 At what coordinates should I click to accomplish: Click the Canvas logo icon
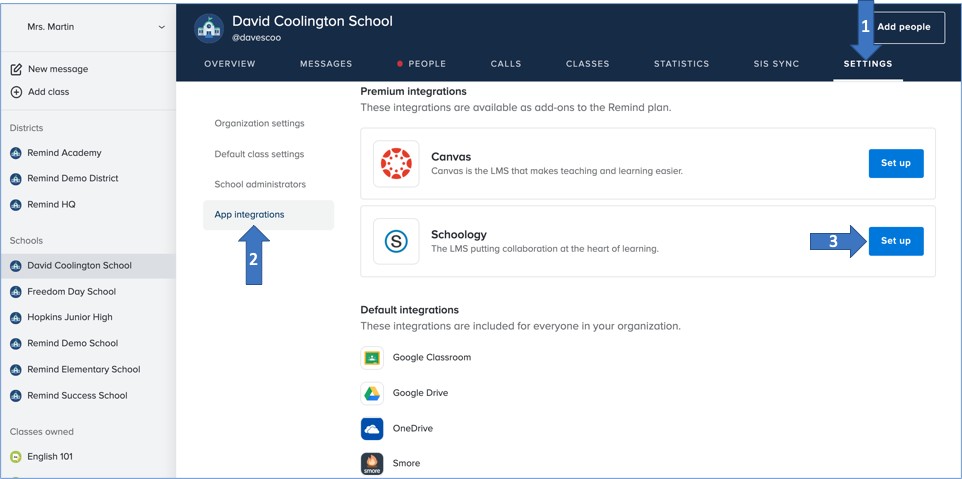click(x=396, y=164)
